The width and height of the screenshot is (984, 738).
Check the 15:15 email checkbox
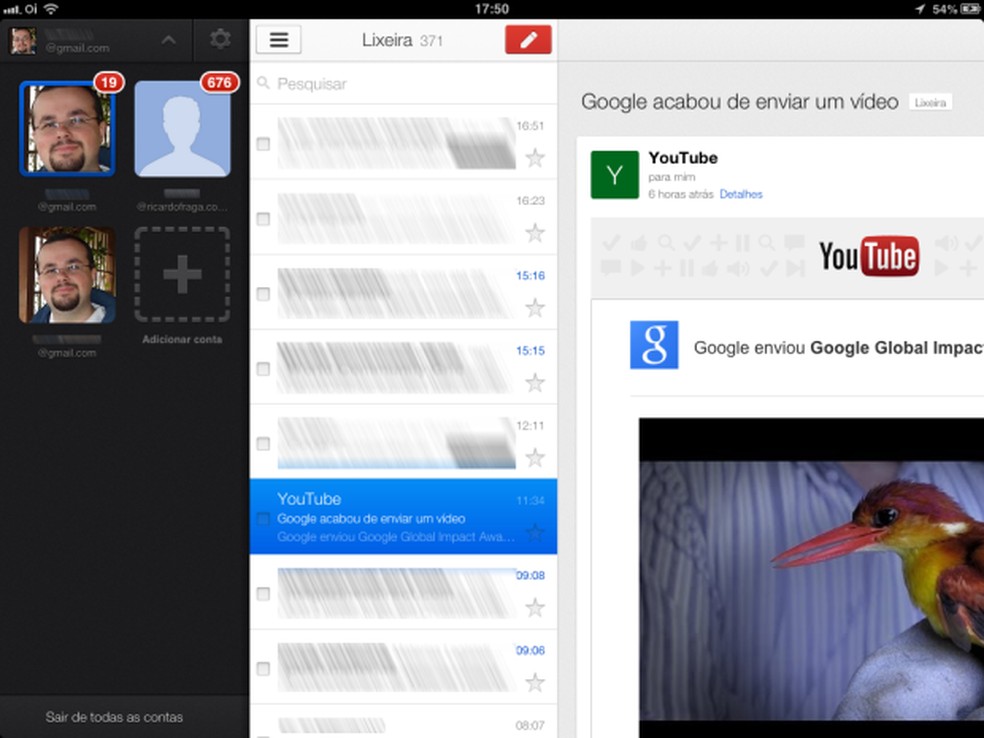tap(264, 369)
